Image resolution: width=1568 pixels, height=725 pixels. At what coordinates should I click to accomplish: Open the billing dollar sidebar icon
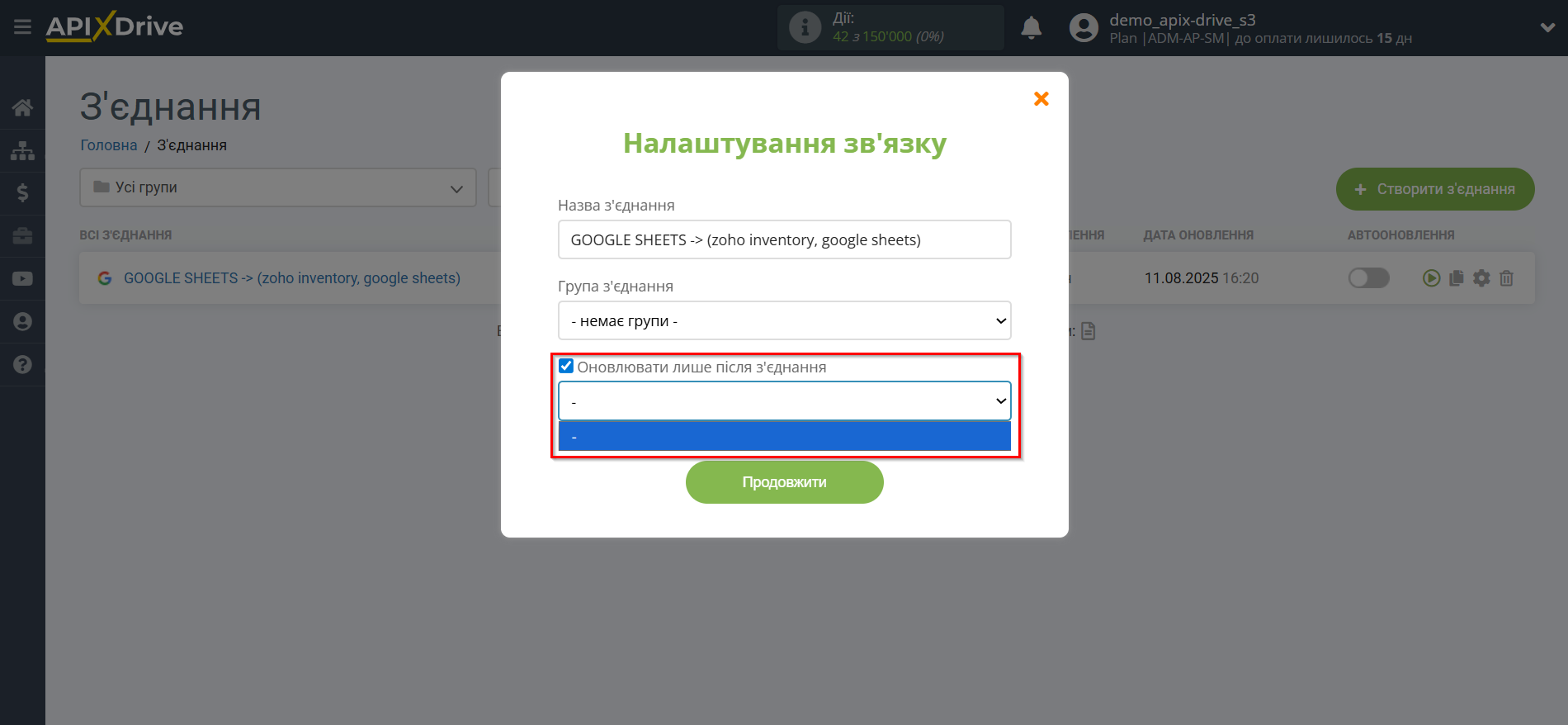(x=22, y=193)
